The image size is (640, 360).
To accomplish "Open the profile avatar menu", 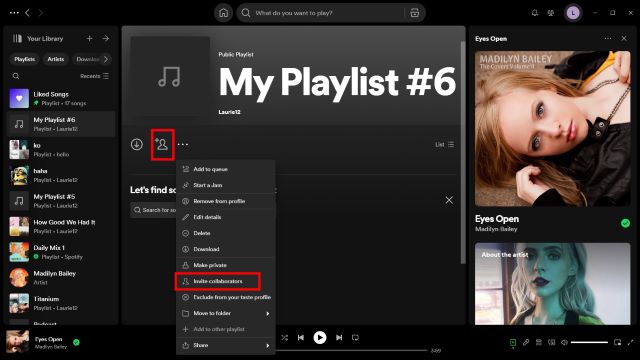I will 573,13.
